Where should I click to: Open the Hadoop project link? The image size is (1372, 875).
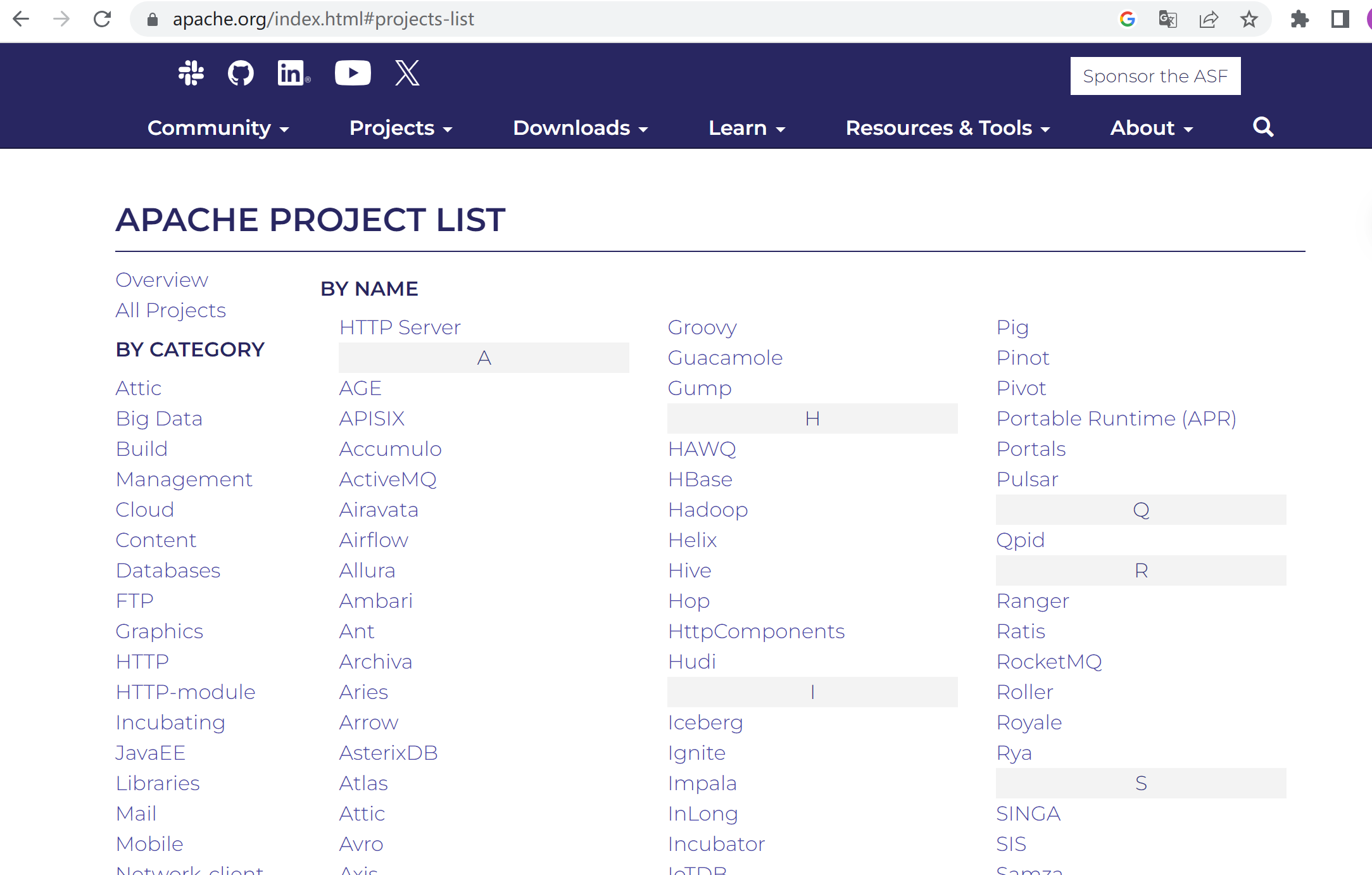coord(708,510)
